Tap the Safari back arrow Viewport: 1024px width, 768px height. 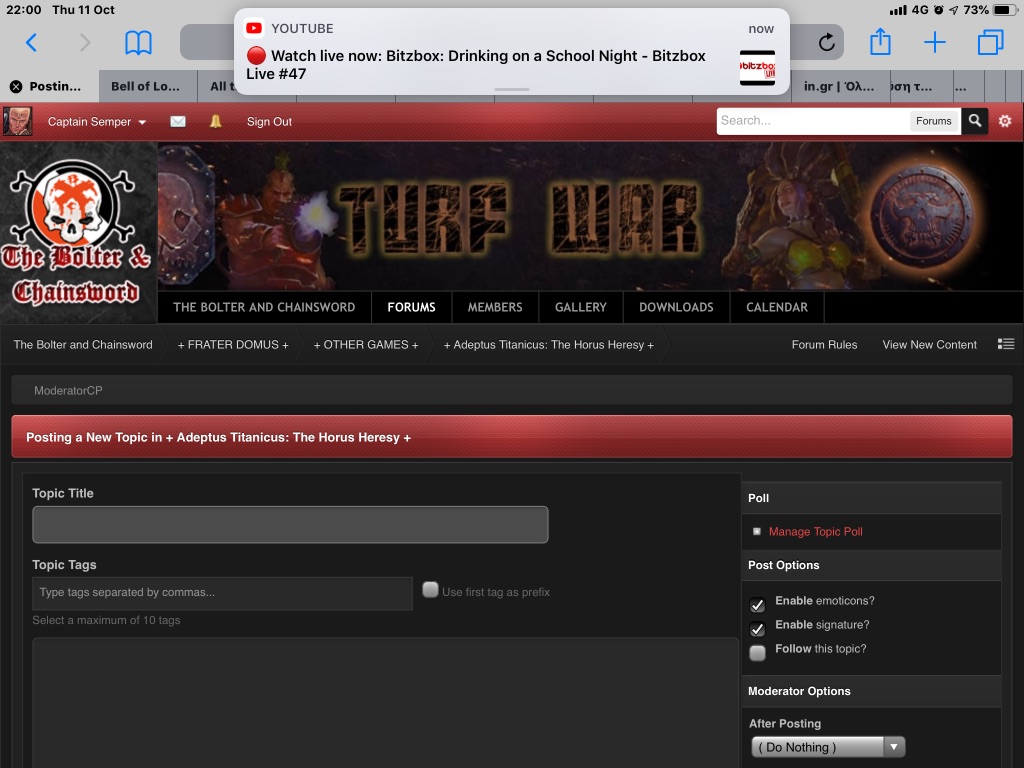(x=31, y=42)
